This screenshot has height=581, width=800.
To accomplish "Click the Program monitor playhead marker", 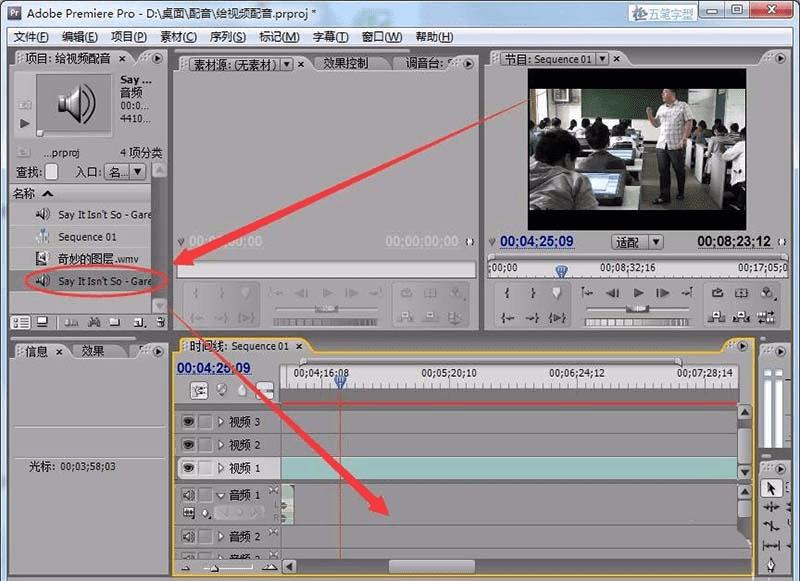I will coord(561,270).
